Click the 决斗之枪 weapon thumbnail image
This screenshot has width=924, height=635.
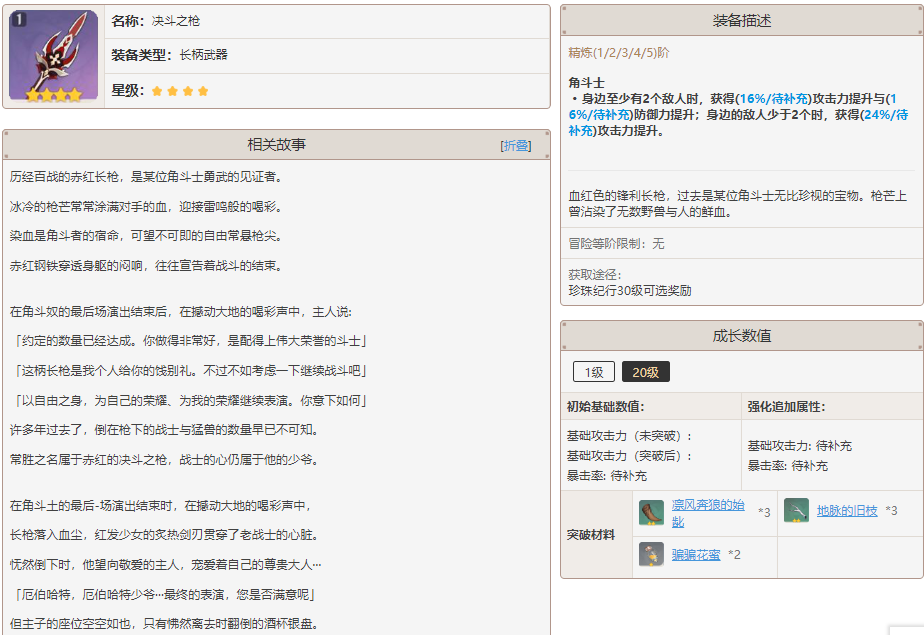54,56
